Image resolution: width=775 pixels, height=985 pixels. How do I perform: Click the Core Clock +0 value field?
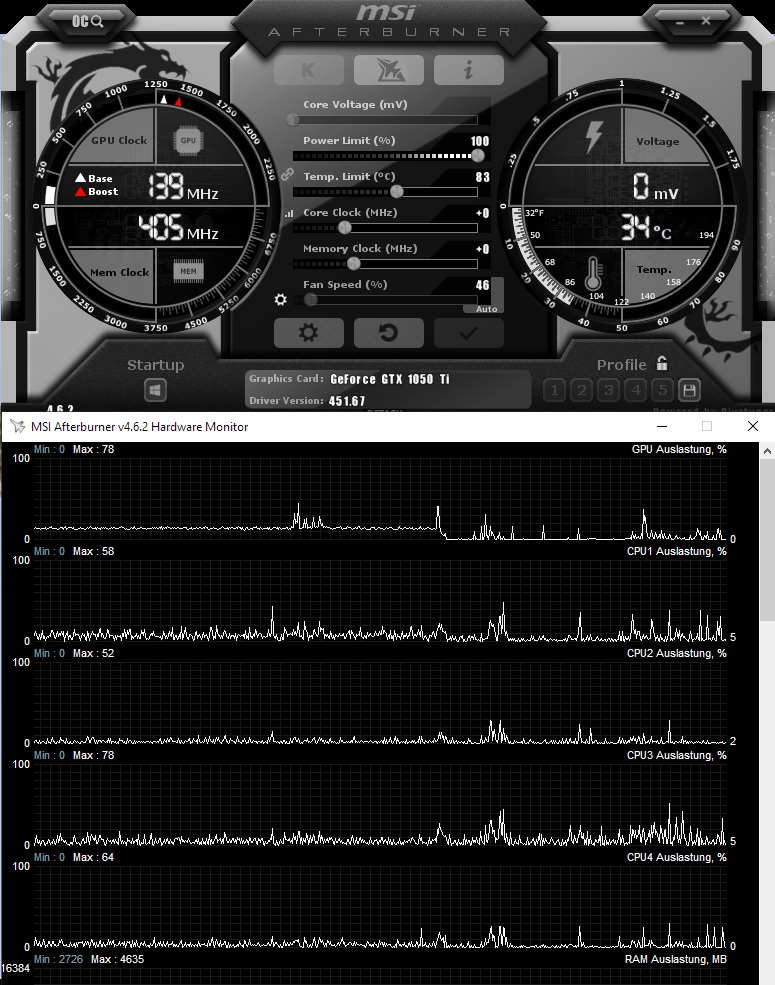coord(482,213)
